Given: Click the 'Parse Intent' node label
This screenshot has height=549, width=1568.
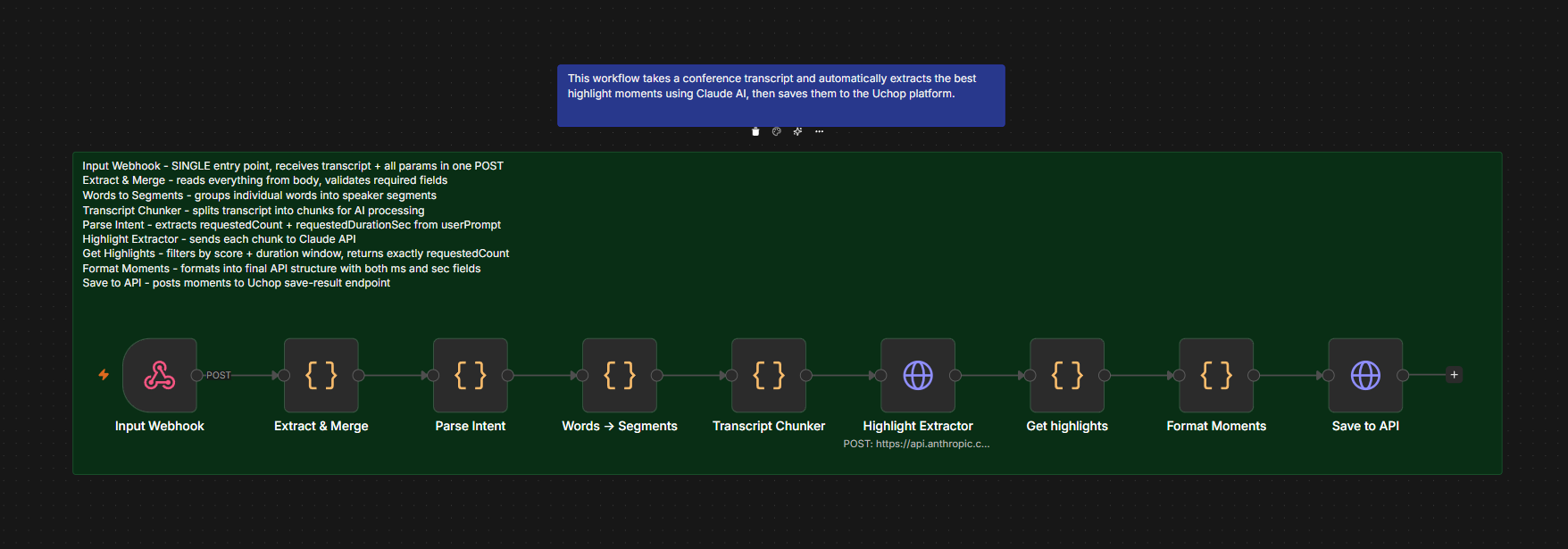Looking at the screenshot, I should point(471,426).
